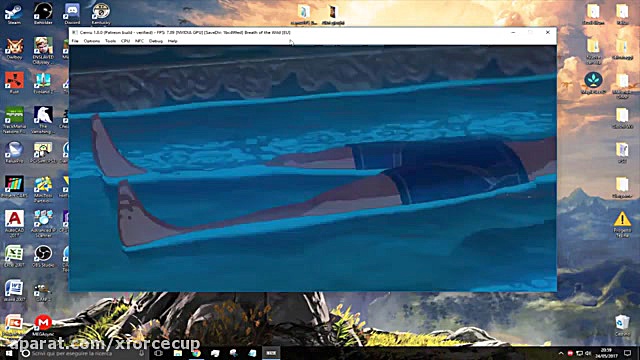Launch the Rust game shortcut
The height and width of the screenshot is (360, 640).
(14, 83)
